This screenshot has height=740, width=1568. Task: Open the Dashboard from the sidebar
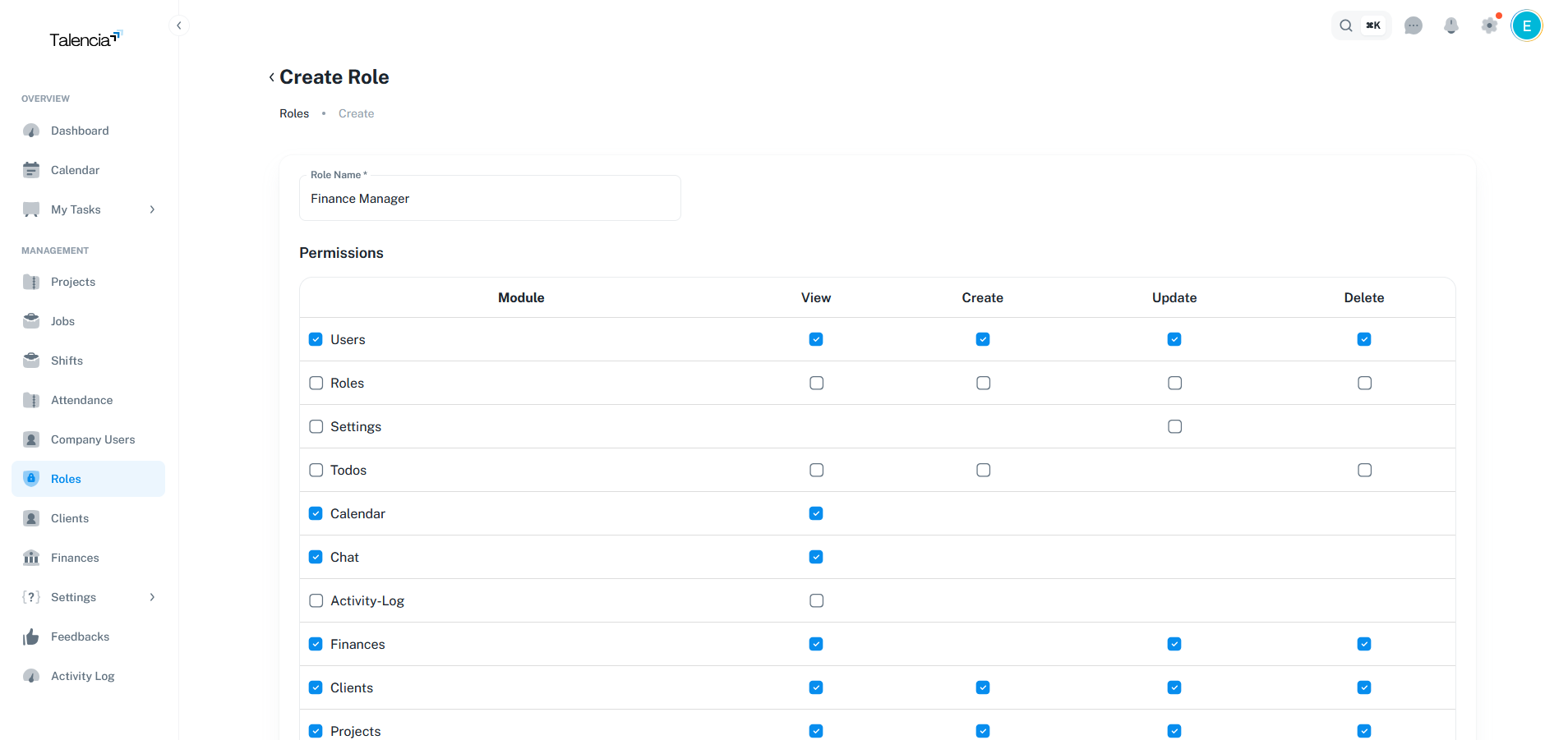(x=79, y=131)
